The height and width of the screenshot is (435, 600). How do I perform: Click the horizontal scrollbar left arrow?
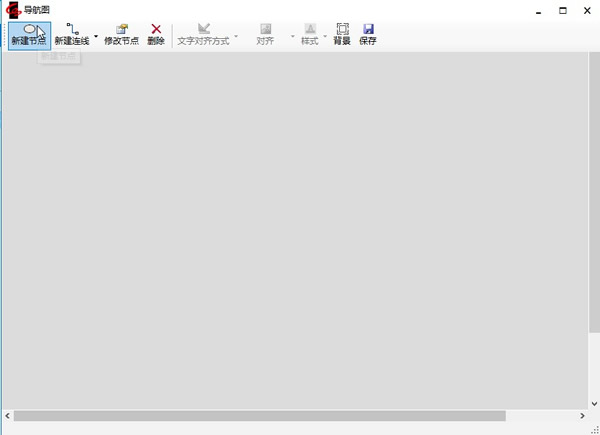tap(6, 416)
